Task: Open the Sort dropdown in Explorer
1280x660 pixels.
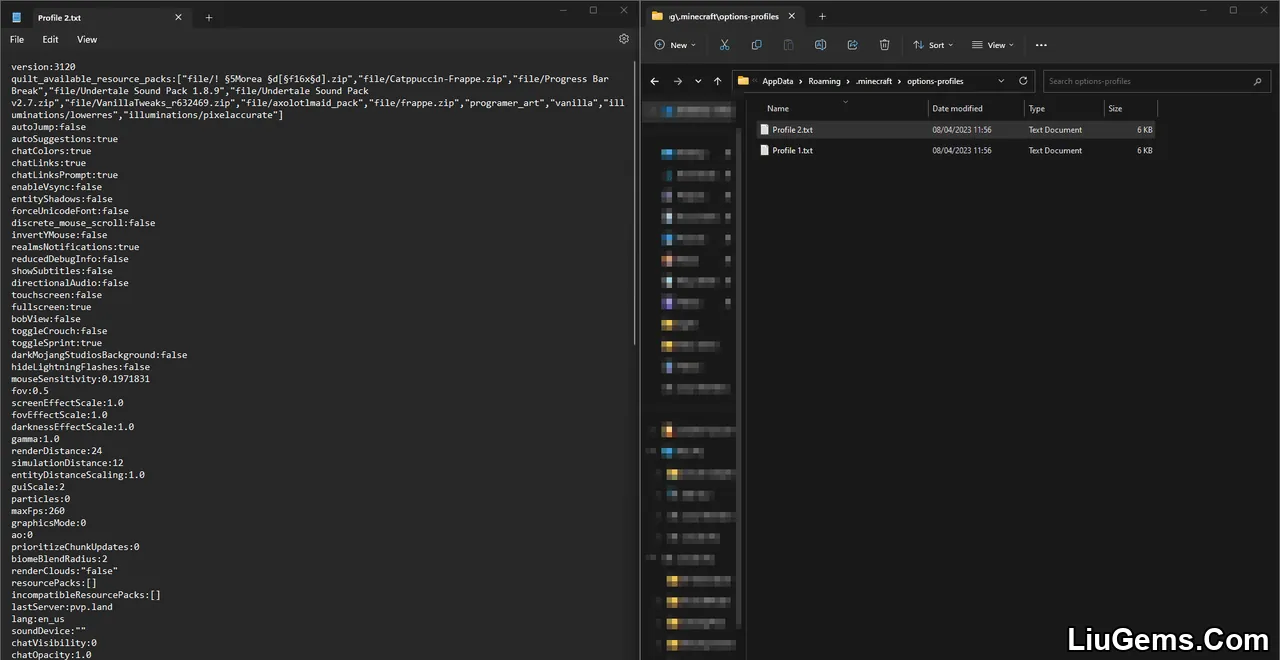Action: coord(933,45)
